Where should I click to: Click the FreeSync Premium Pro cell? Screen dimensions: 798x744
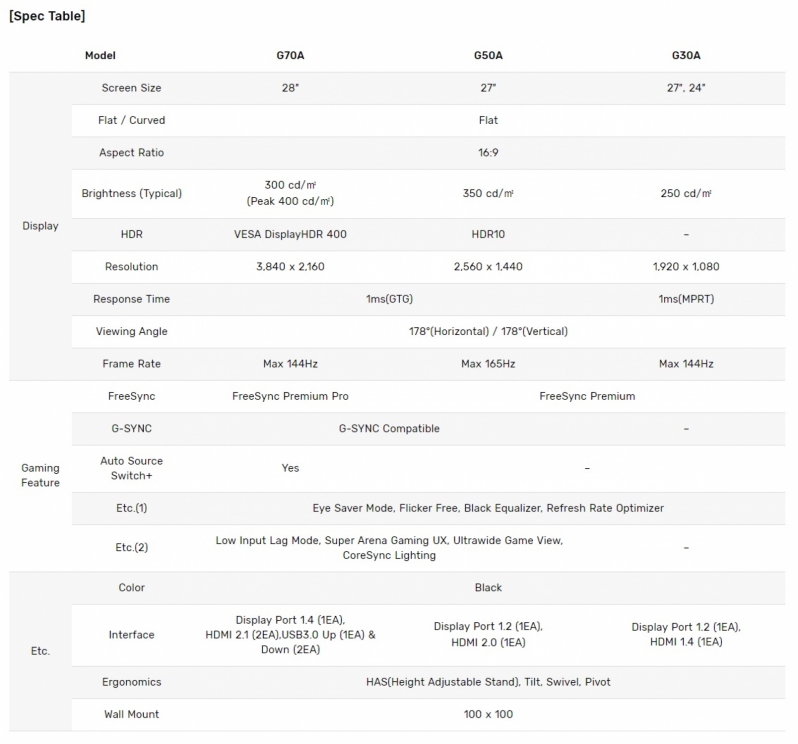[290, 396]
